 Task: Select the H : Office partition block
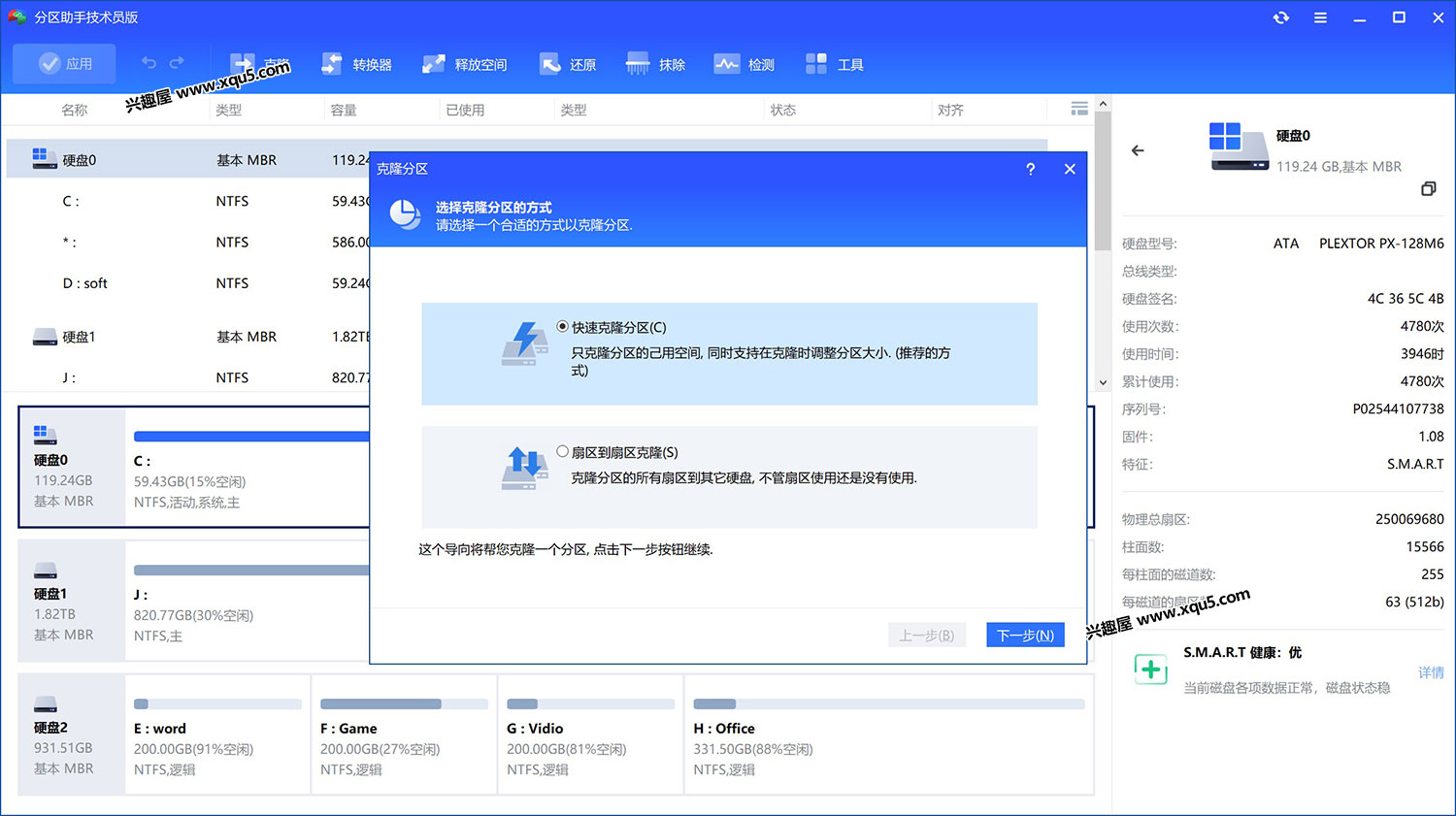888,734
